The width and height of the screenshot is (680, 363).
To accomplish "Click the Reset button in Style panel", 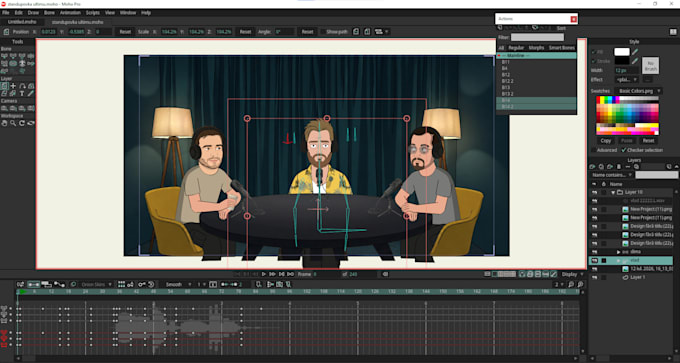I will pos(648,141).
